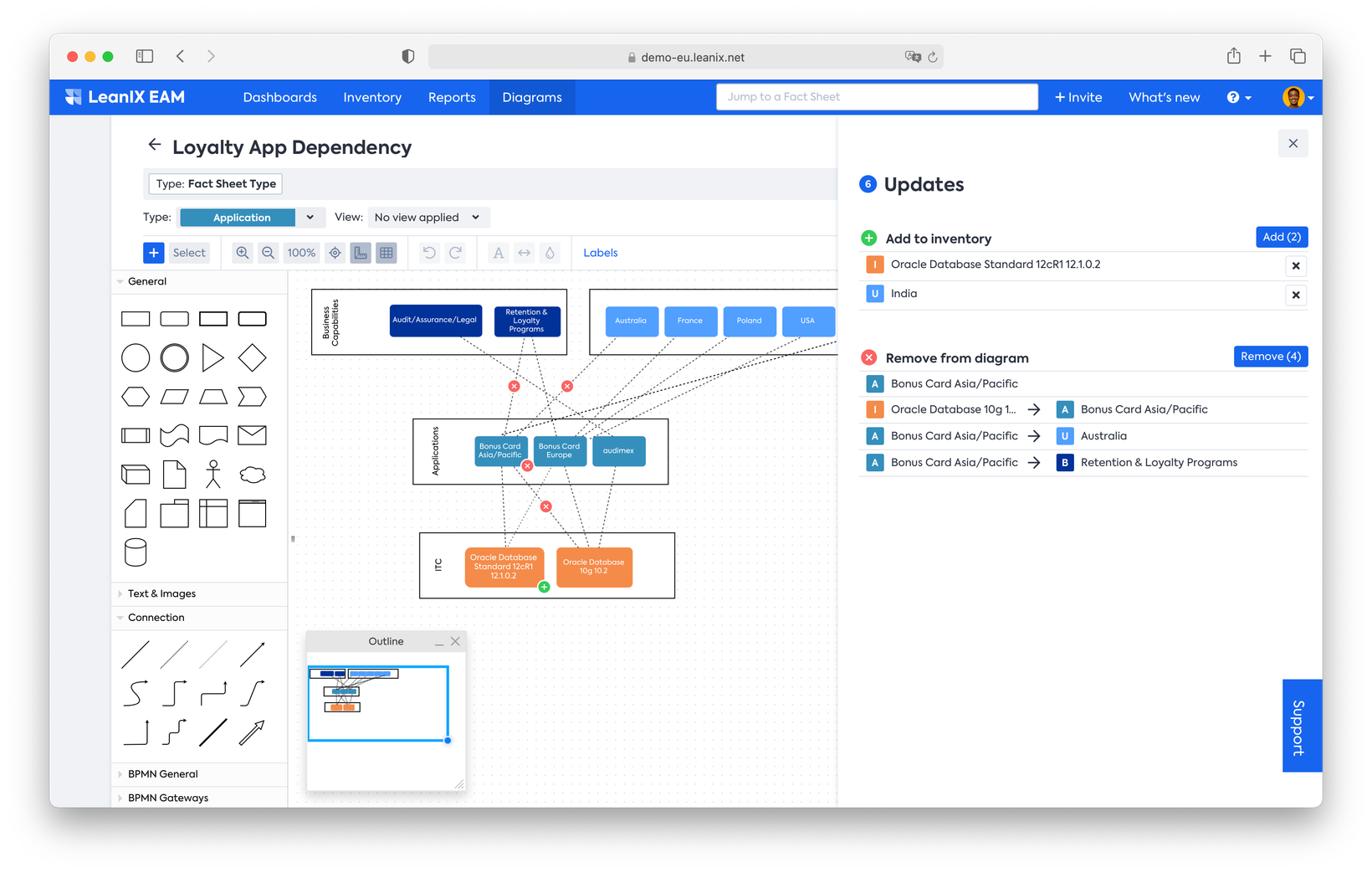This screenshot has width=1372, height=873.
Task: Select the trapezoid shape
Action: coord(213,397)
